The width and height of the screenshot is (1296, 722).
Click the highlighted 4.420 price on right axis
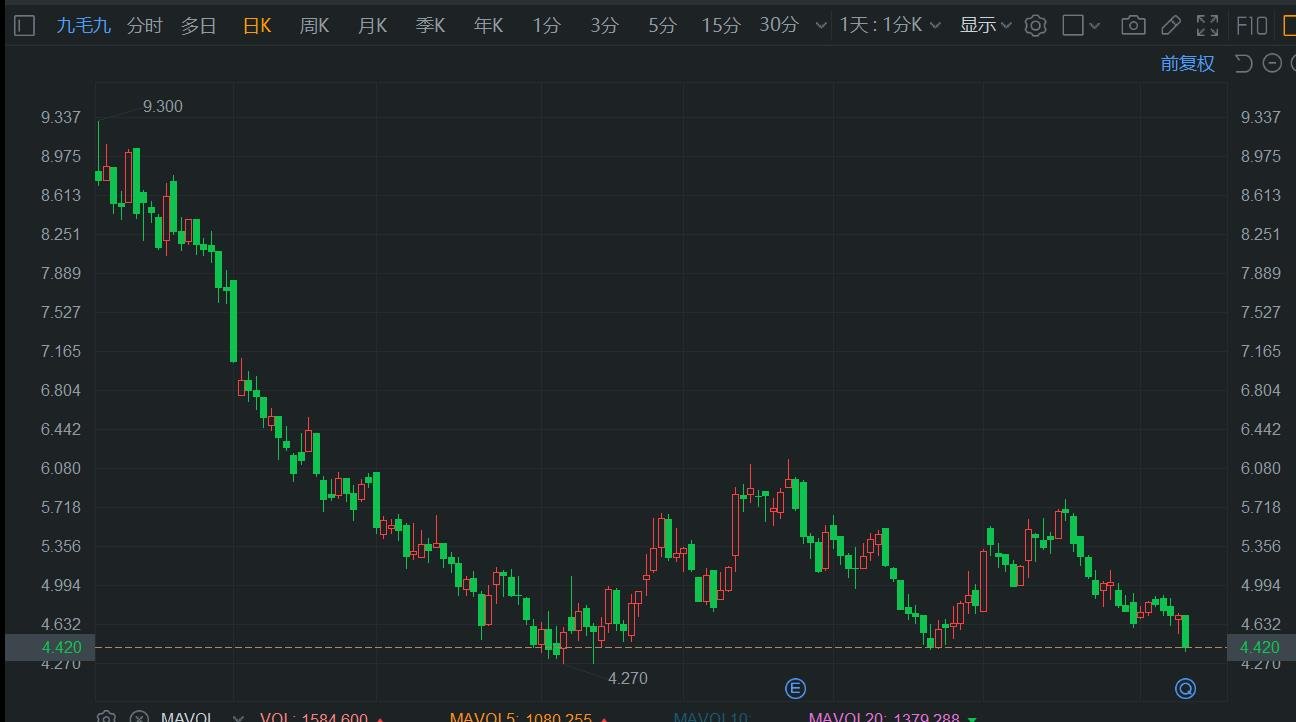(x=1260, y=647)
